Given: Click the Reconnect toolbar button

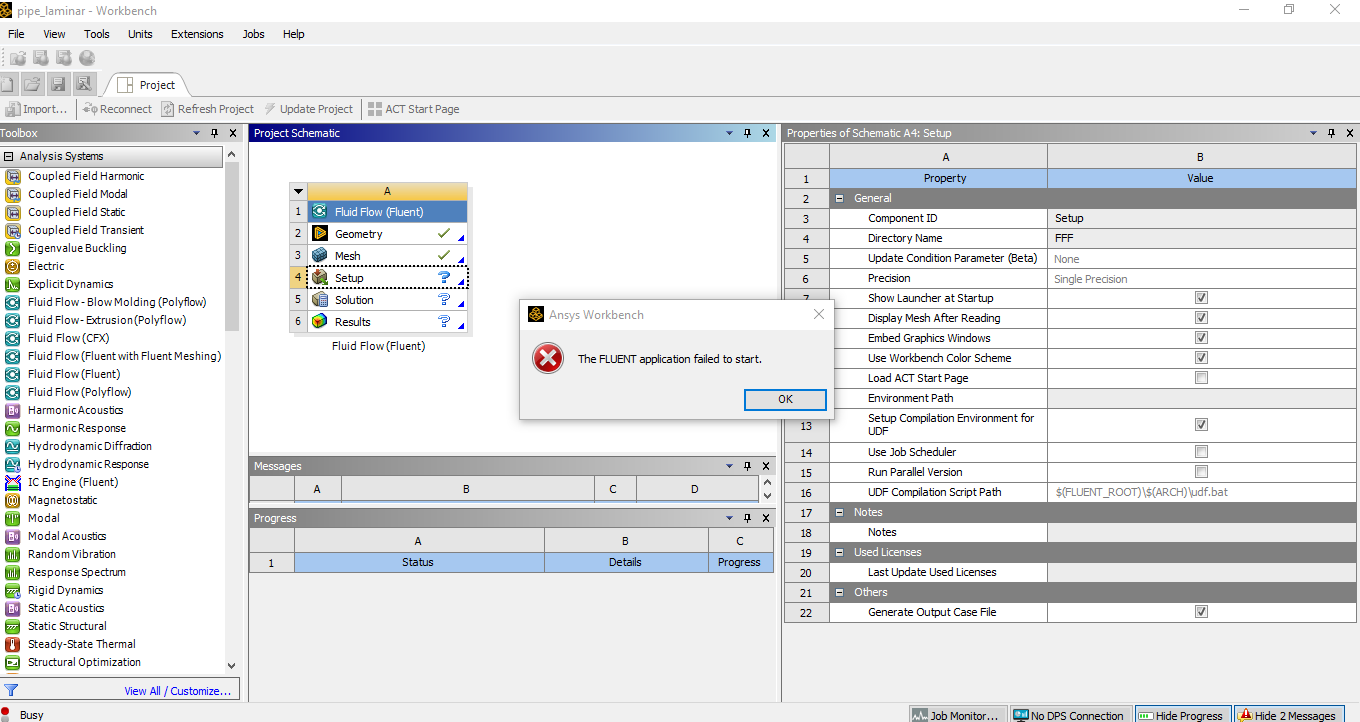Looking at the screenshot, I should [118, 109].
